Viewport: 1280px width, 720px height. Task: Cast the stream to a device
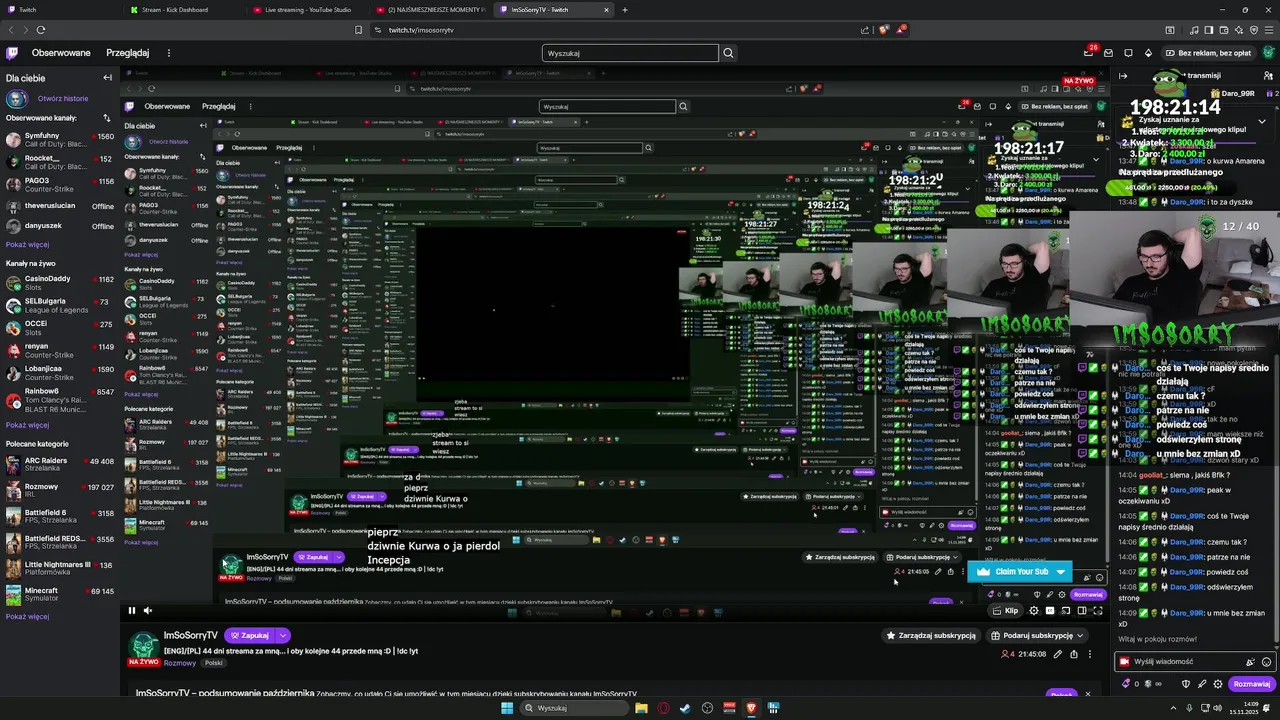(x=1066, y=611)
